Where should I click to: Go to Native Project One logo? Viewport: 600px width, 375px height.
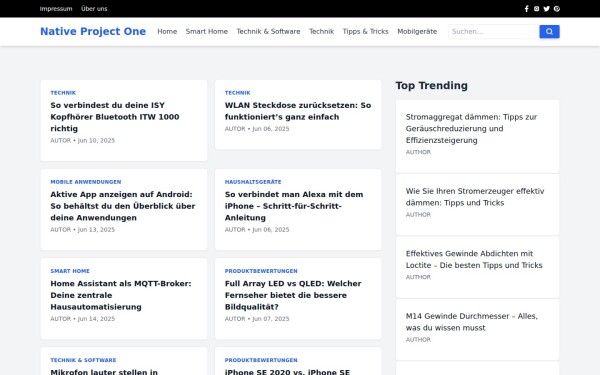pos(93,31)
